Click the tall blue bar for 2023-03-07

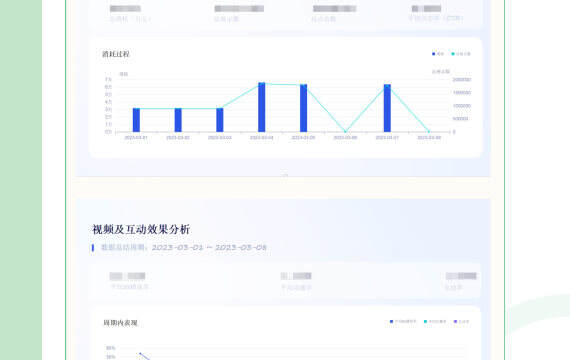387,108
